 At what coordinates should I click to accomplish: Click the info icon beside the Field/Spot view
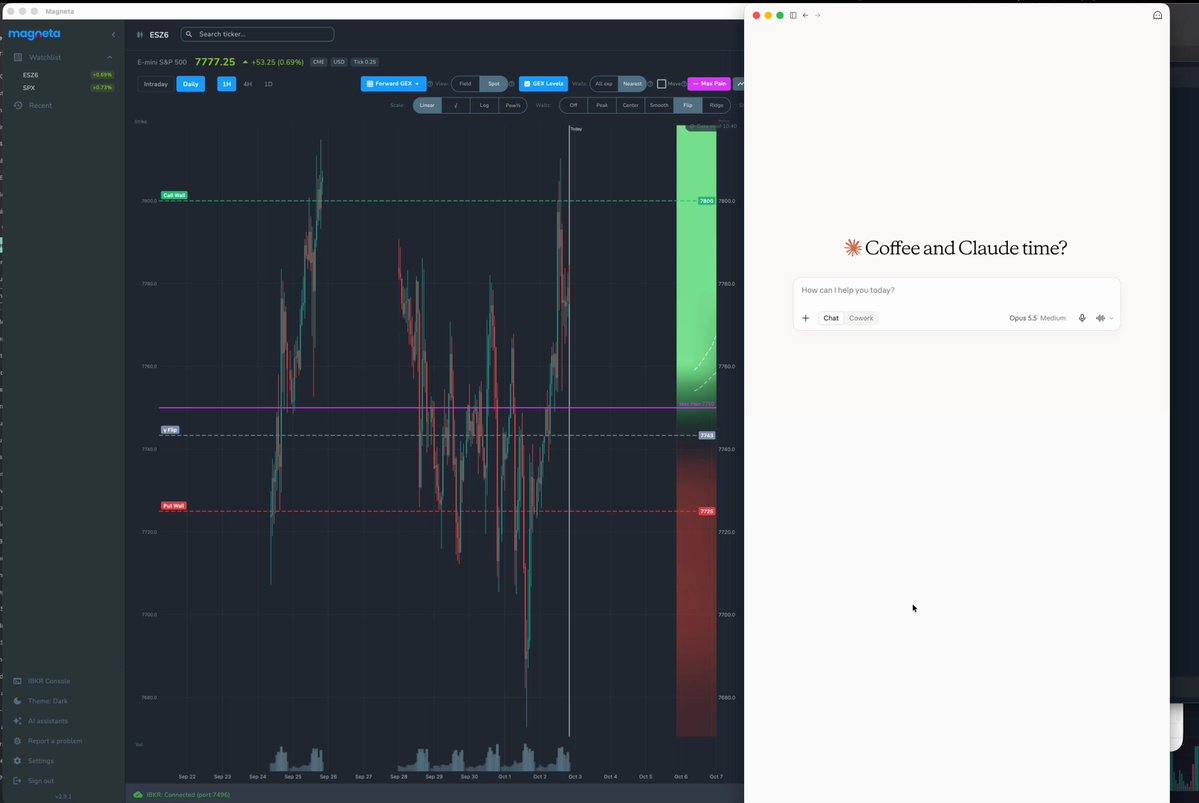512,84
